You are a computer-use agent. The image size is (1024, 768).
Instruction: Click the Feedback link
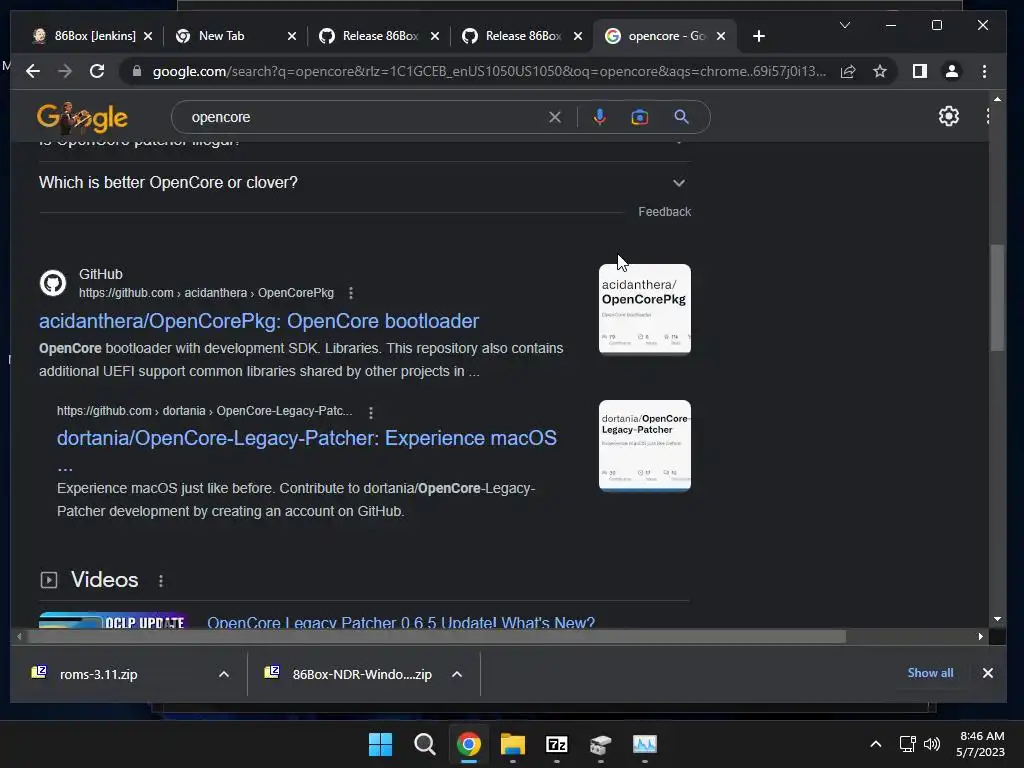664,212
